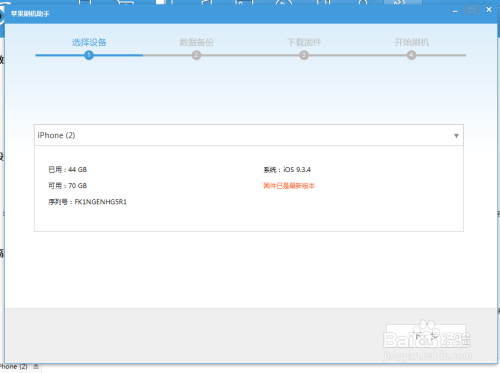
Task: Select the 开始刷机 step label
Action: point(412,42)
